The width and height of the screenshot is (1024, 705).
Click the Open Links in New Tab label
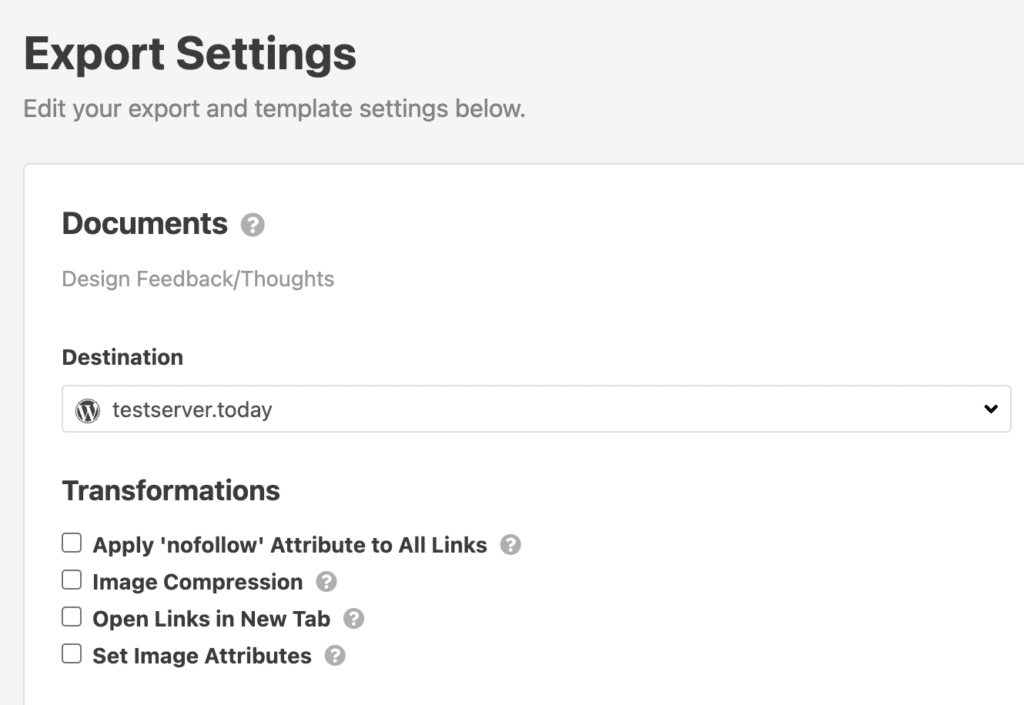pos(211,619)
